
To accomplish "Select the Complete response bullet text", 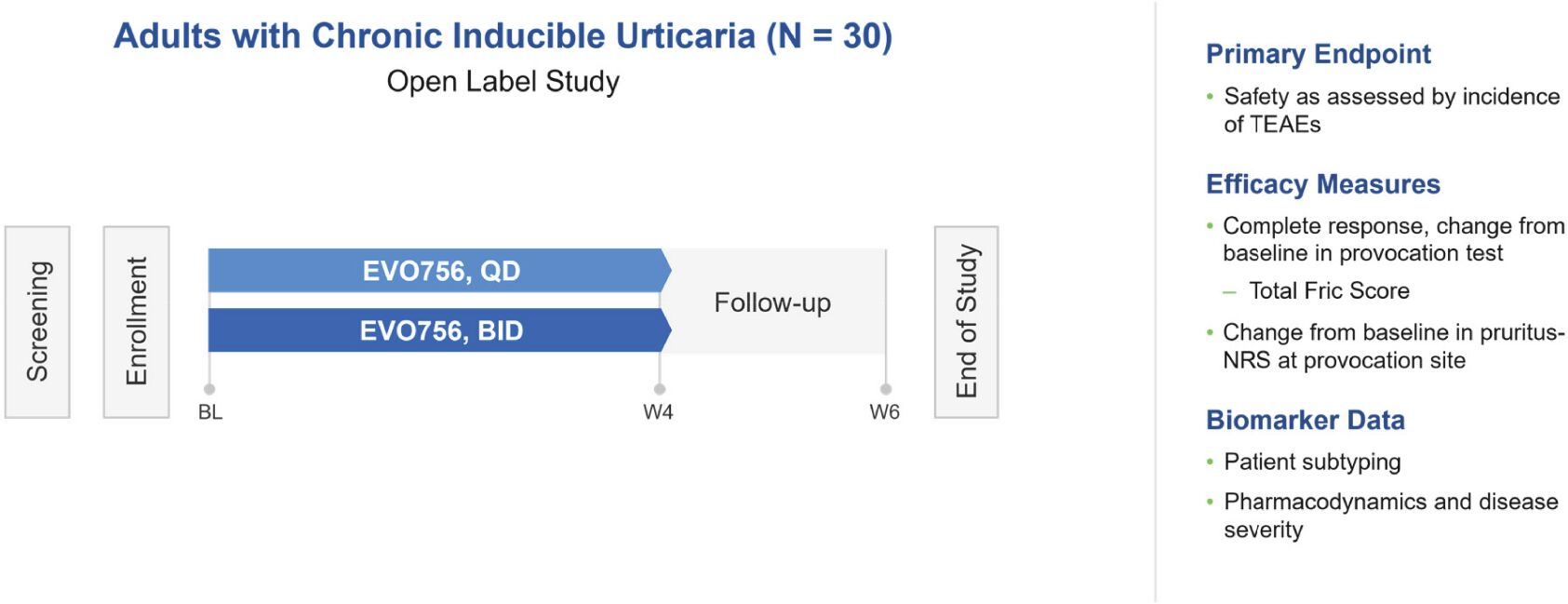I will [1393, 239].
